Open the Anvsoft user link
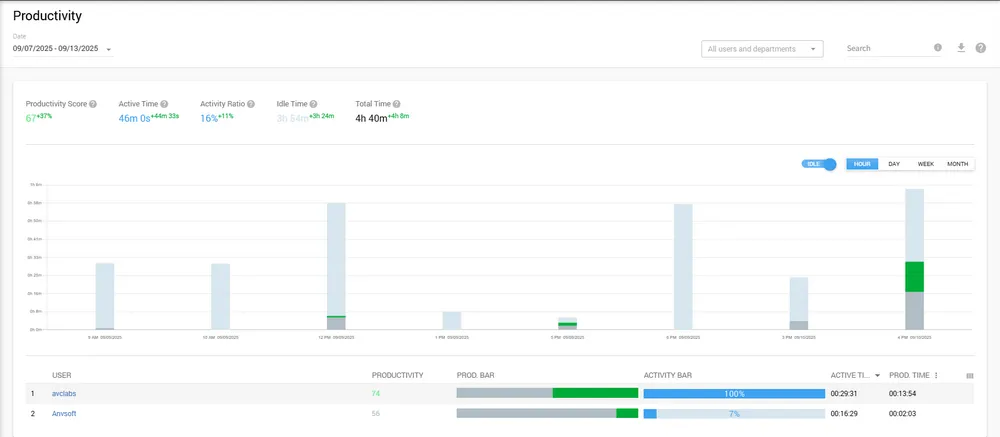 tap(64, 413)
